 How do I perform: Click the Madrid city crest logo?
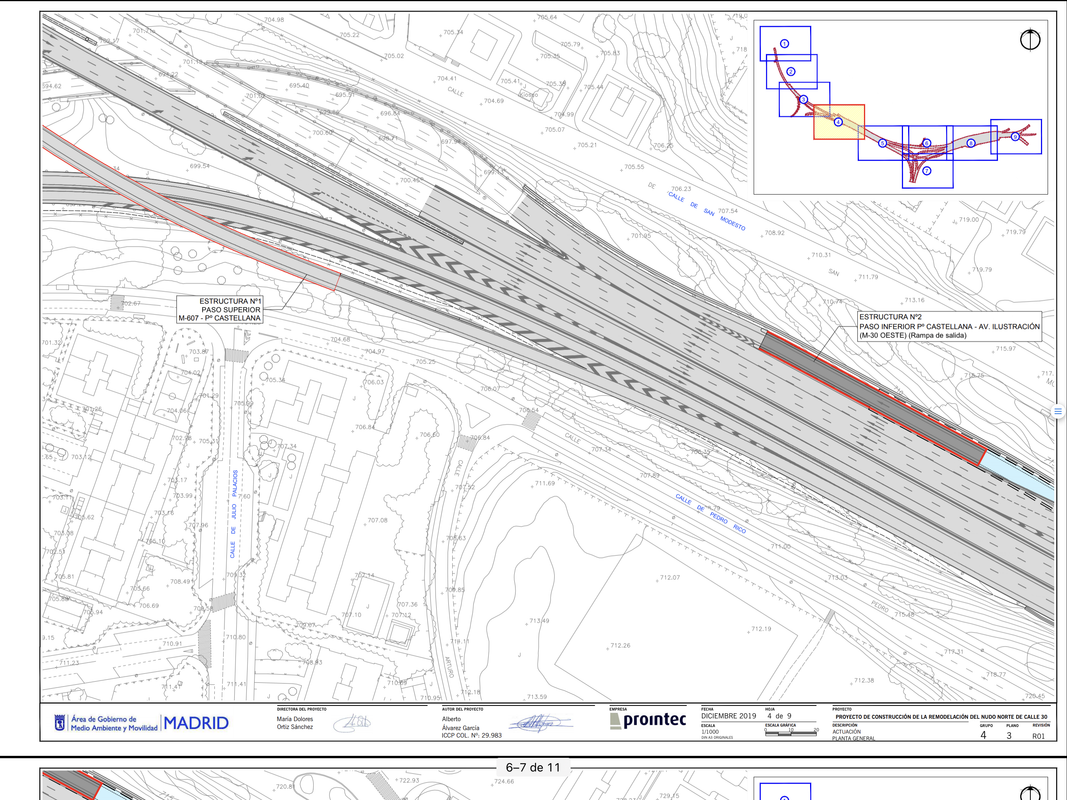pyautogui.click(x=60, y=723)
